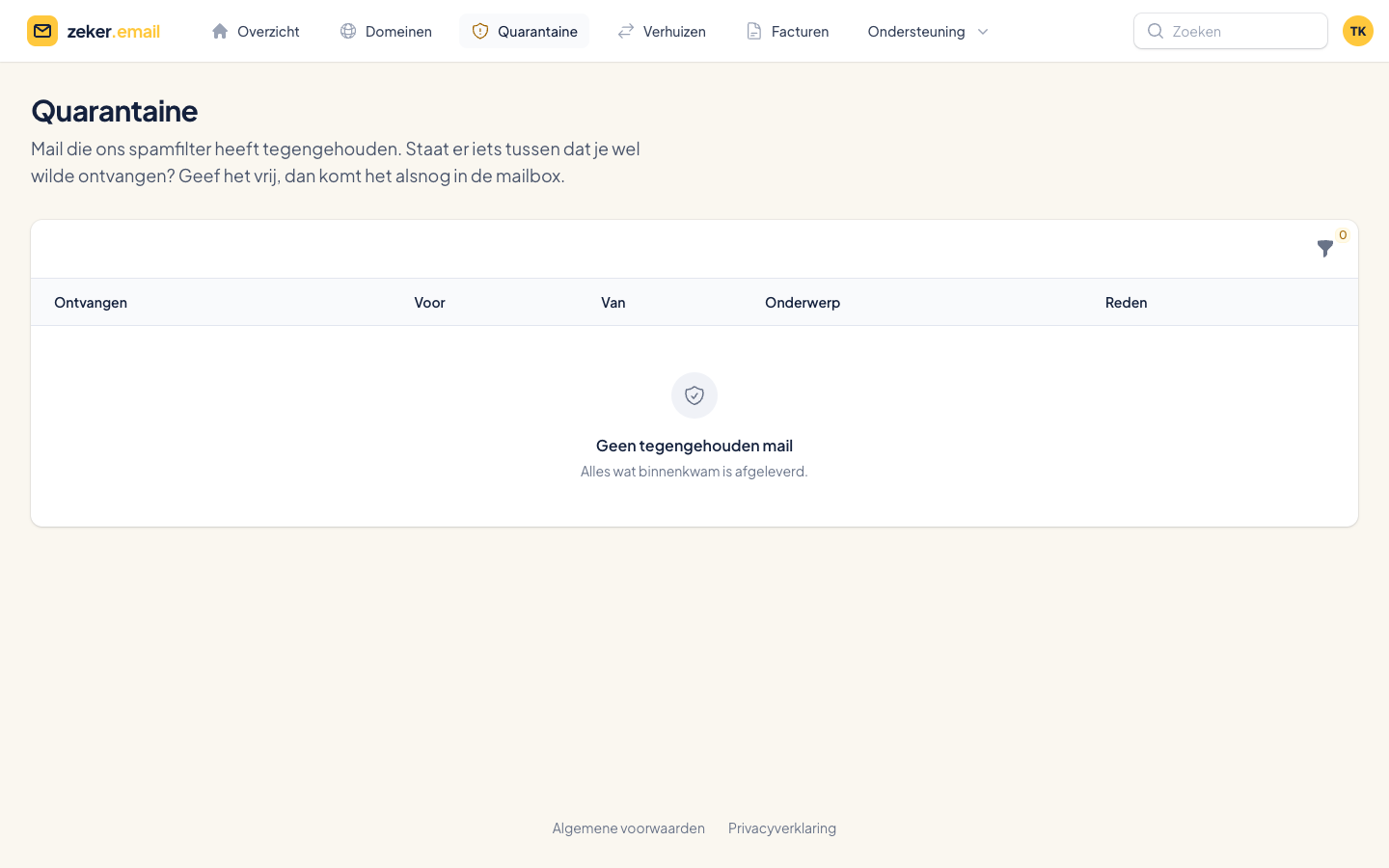Click the zeker.email envelope logo icon
1389x868 pixels.
tap(42, 31)
